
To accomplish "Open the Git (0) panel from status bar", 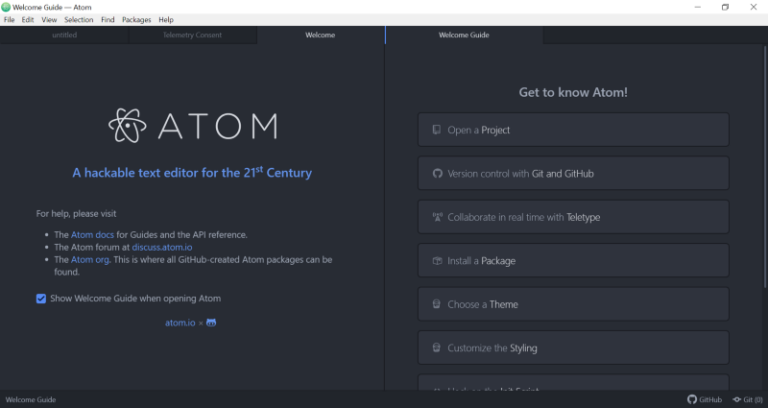I will click(x=747, y=400).
